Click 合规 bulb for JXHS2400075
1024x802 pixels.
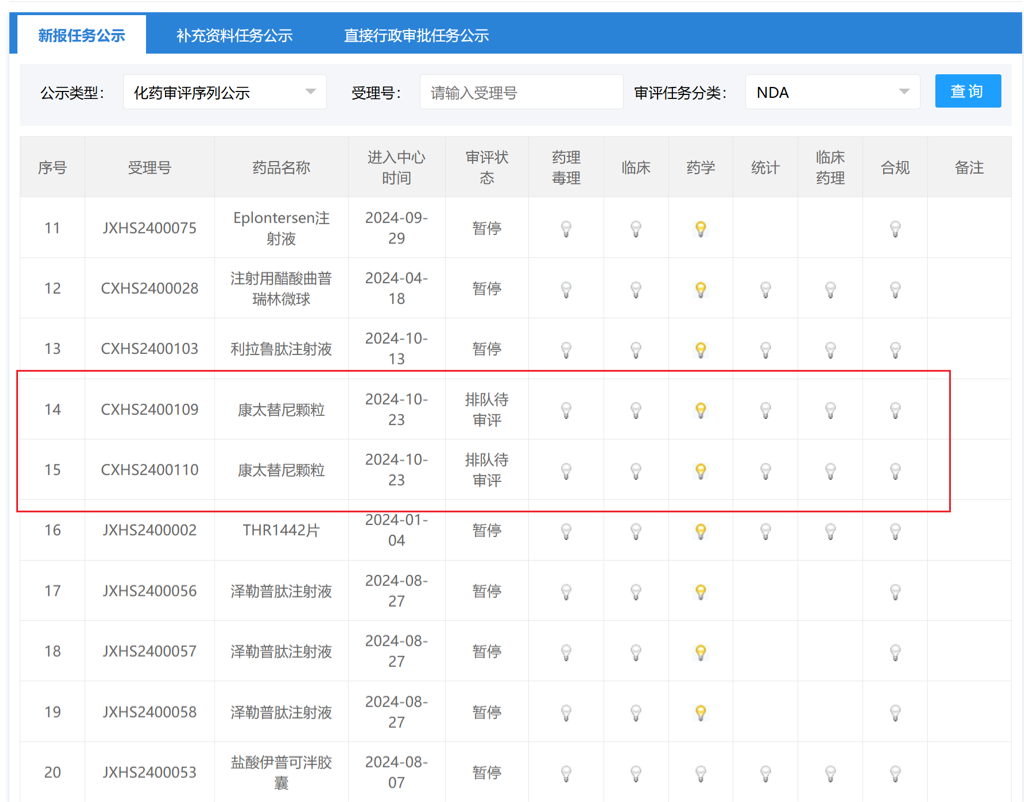click(x=895, y=229)
